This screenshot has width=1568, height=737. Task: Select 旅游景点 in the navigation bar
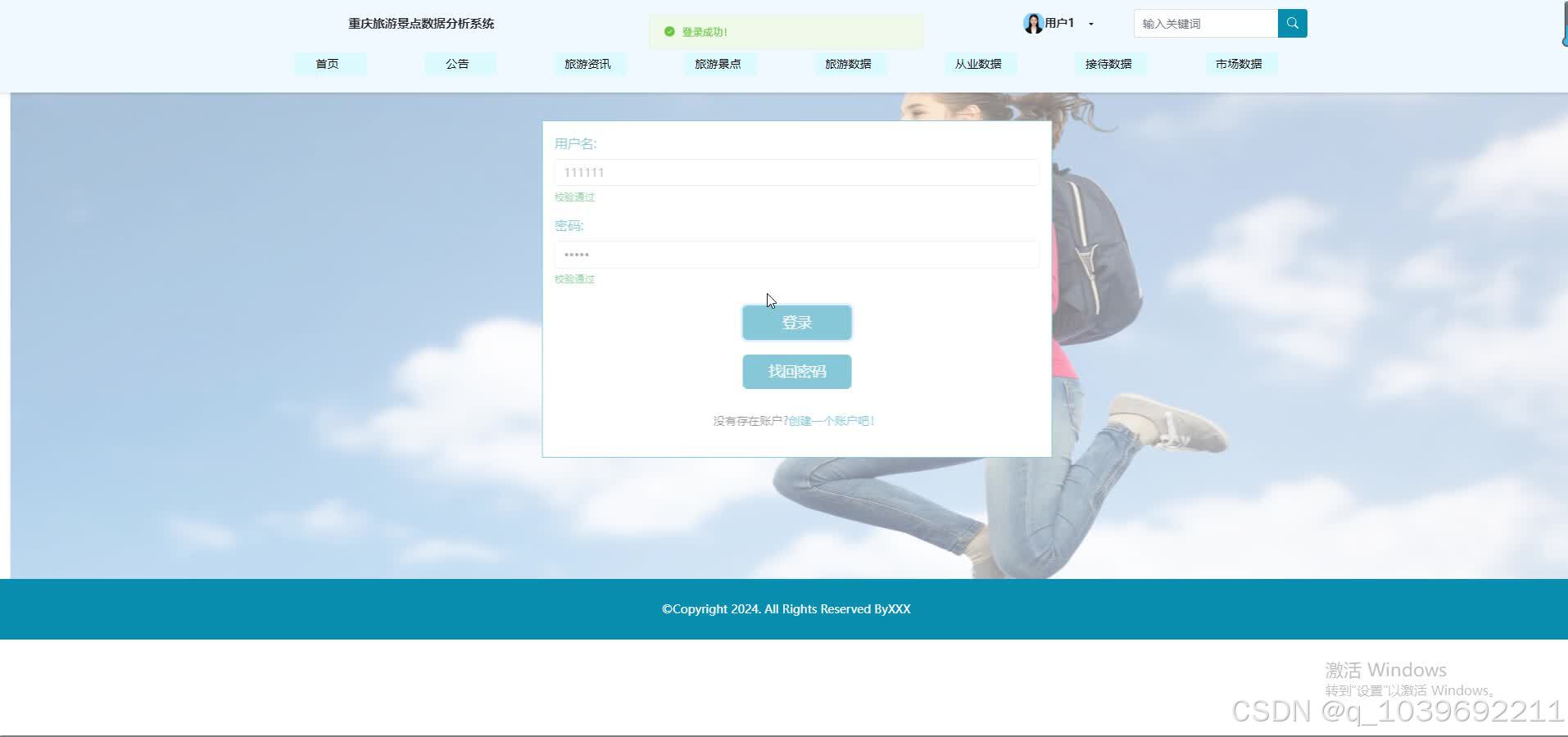point(719,63)
